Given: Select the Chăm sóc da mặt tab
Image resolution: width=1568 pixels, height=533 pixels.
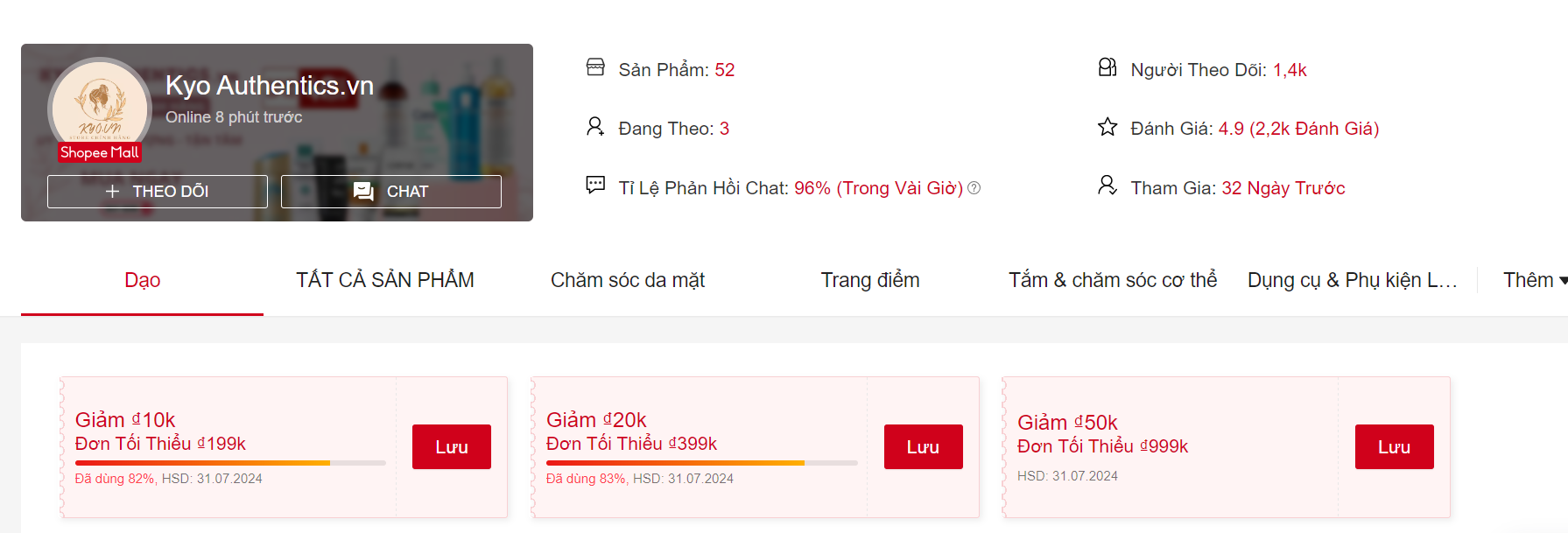Looking at the screenshot, I should [x=628, y=280].
